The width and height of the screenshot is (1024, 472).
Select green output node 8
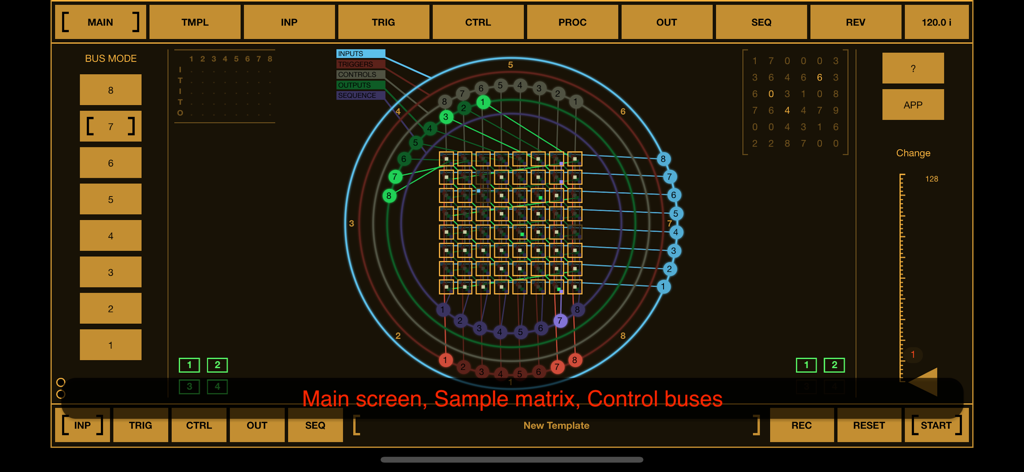[389, 195]
